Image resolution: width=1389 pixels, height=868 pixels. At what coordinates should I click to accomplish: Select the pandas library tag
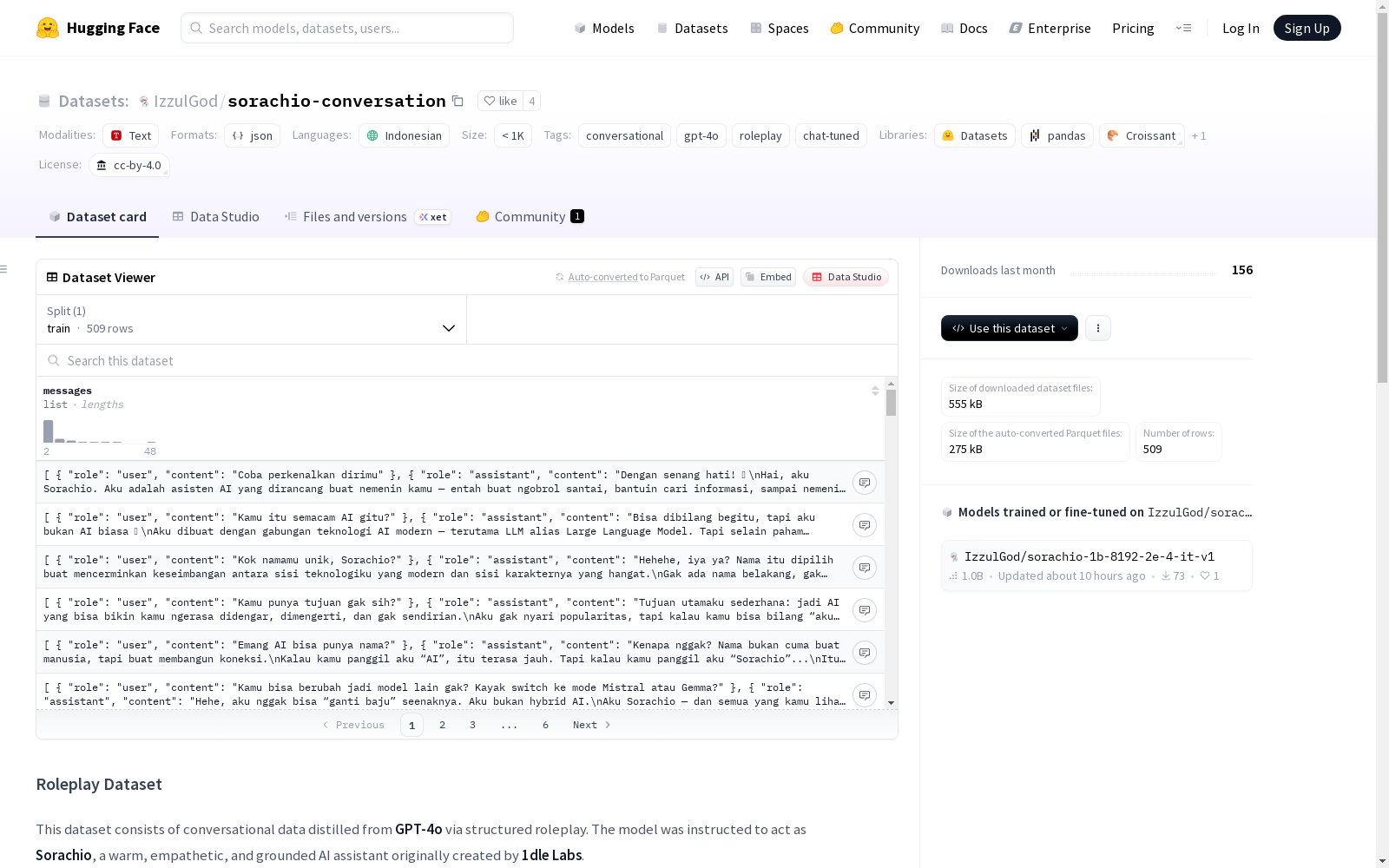pyautogui.click(x=1057, y=135)
